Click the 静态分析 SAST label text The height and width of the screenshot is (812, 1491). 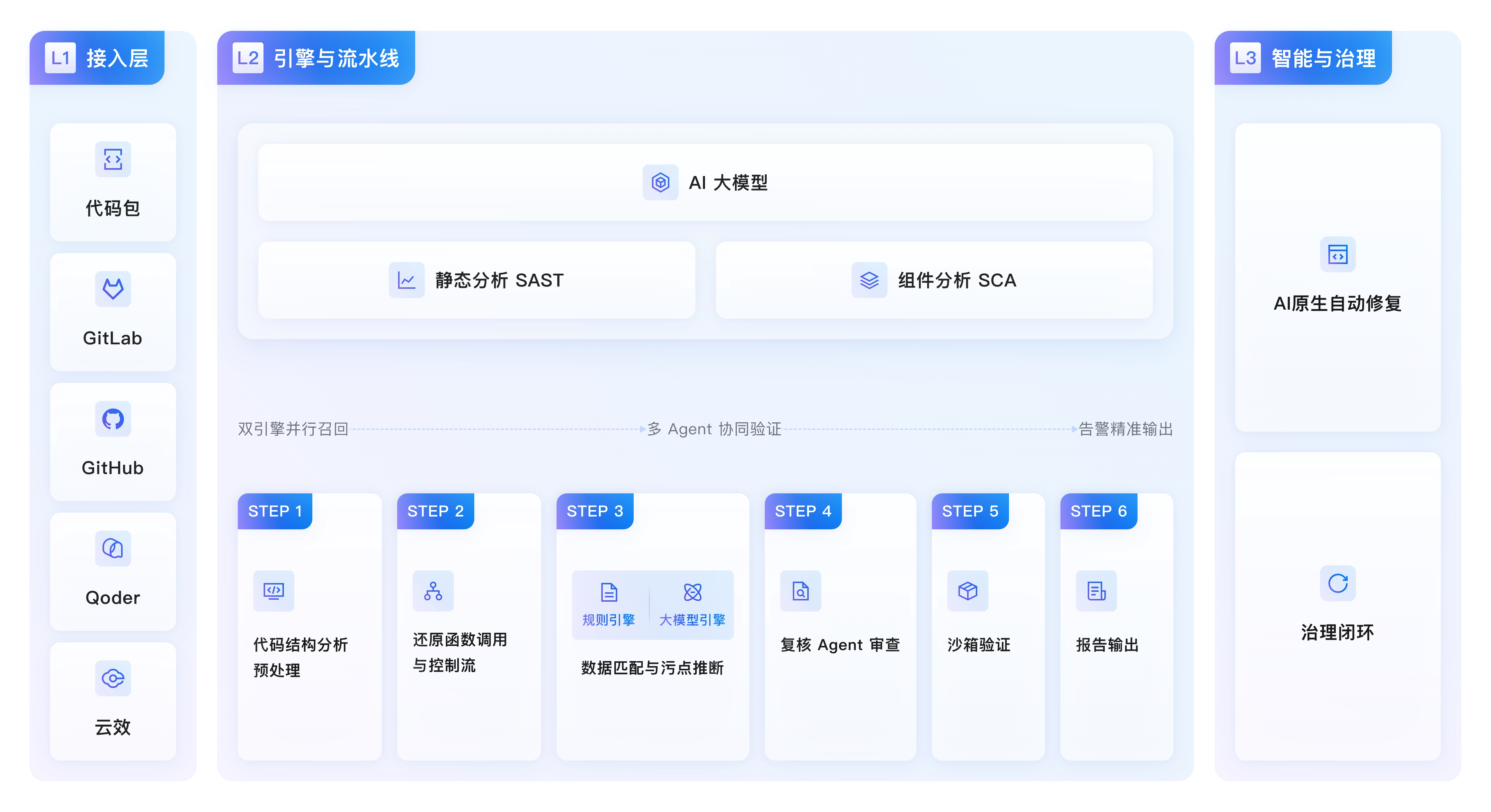click(x=499, y=280)
